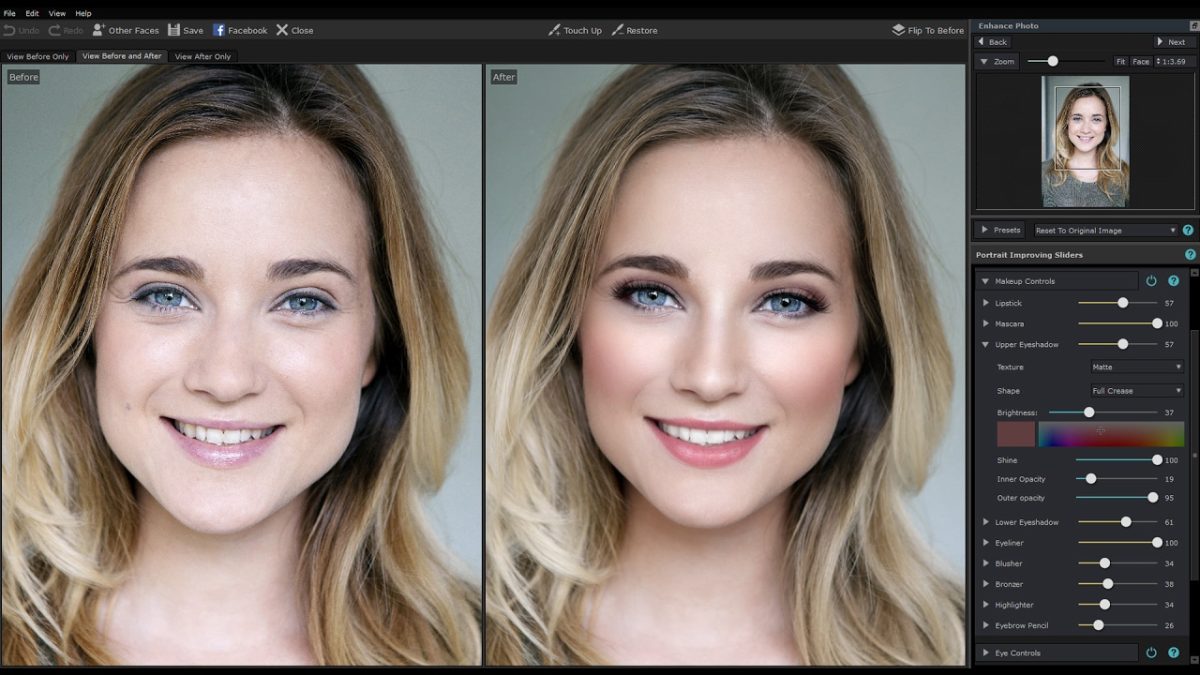The width and height of the screenshot is (1200, 675).
Task: Click the Fit zoom button
Action: pos(1120,62)
